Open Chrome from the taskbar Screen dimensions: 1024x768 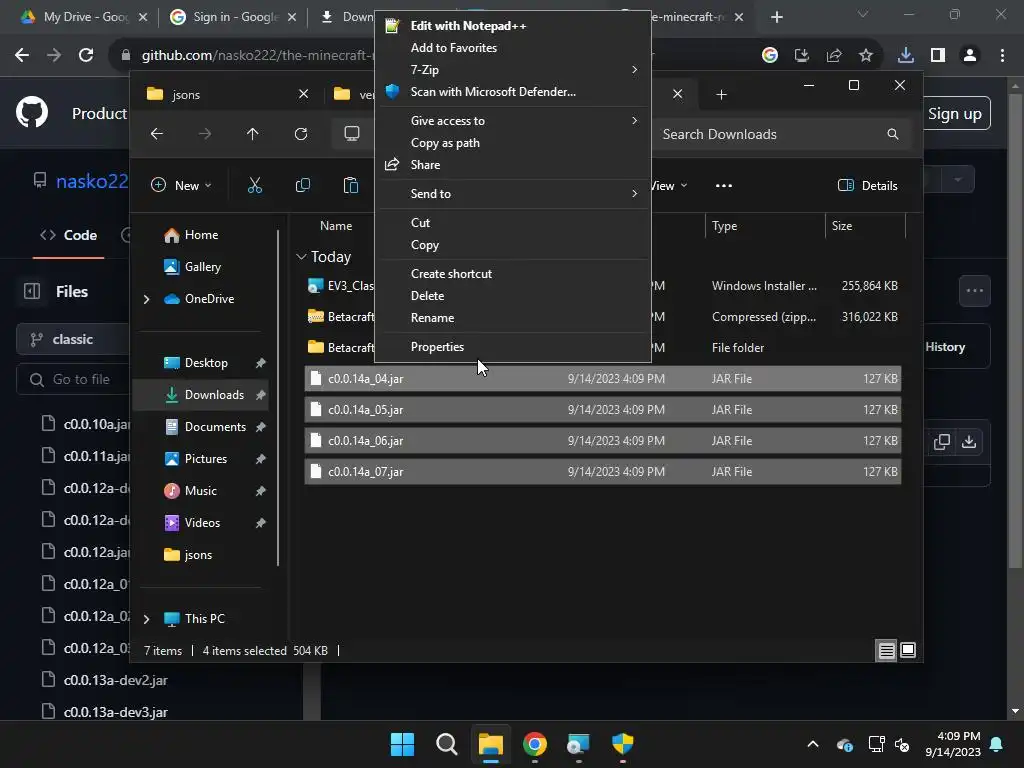click(535, 743)
